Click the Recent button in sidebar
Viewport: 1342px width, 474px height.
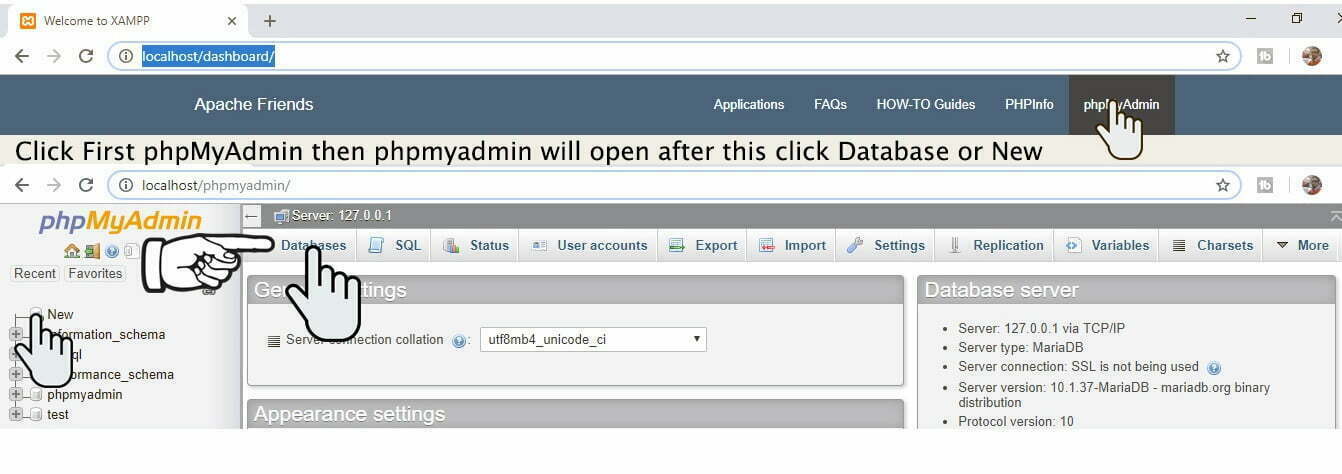[x=35, y=273]
